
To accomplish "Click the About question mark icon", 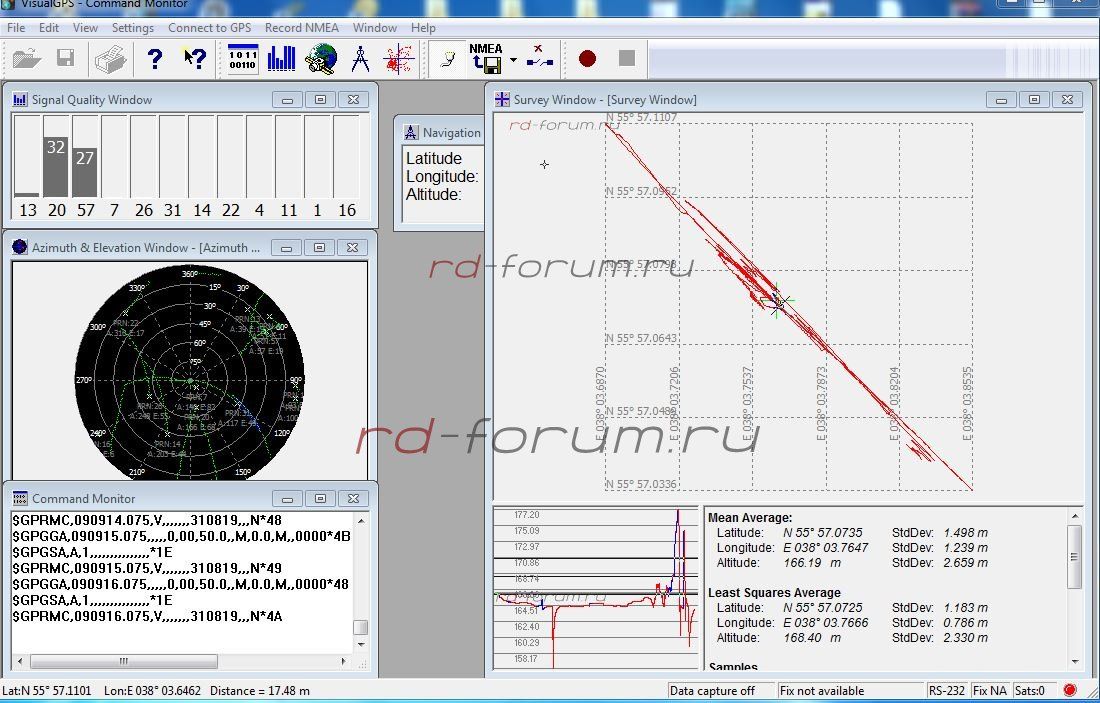I will [155, 59].
